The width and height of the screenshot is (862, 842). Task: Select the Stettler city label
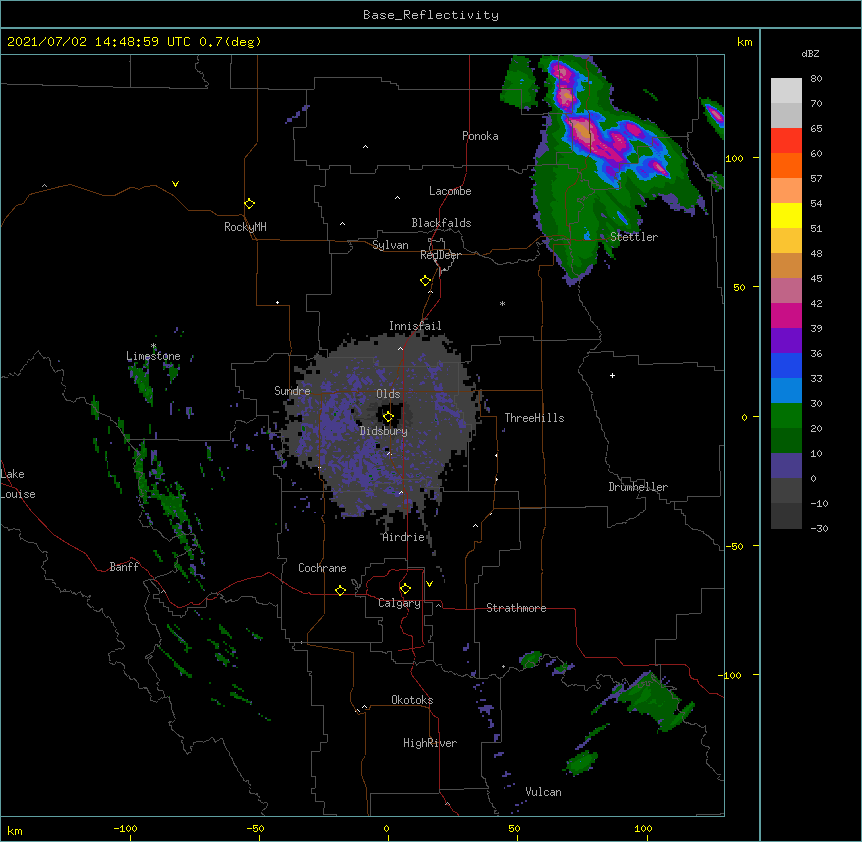[x=634, y=237]
